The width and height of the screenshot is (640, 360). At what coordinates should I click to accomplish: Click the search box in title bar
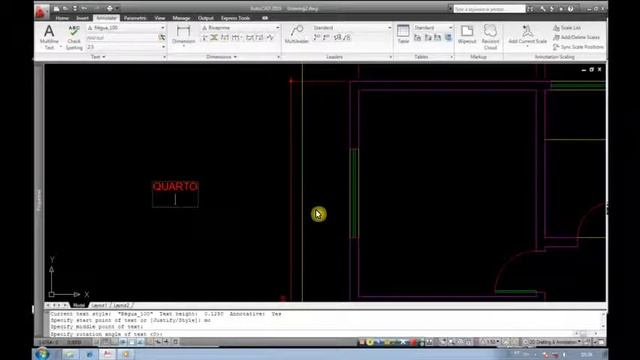(x=489, y=9)
